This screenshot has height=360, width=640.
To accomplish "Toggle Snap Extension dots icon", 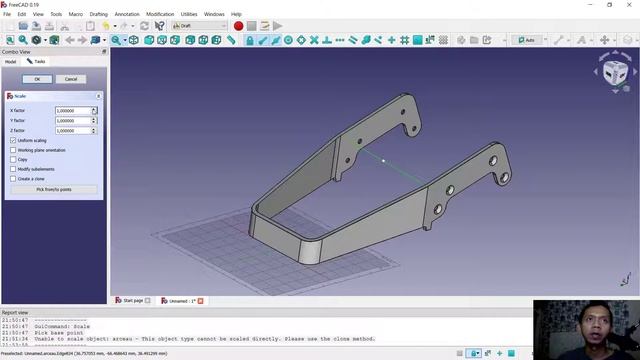I will point(340,40).
